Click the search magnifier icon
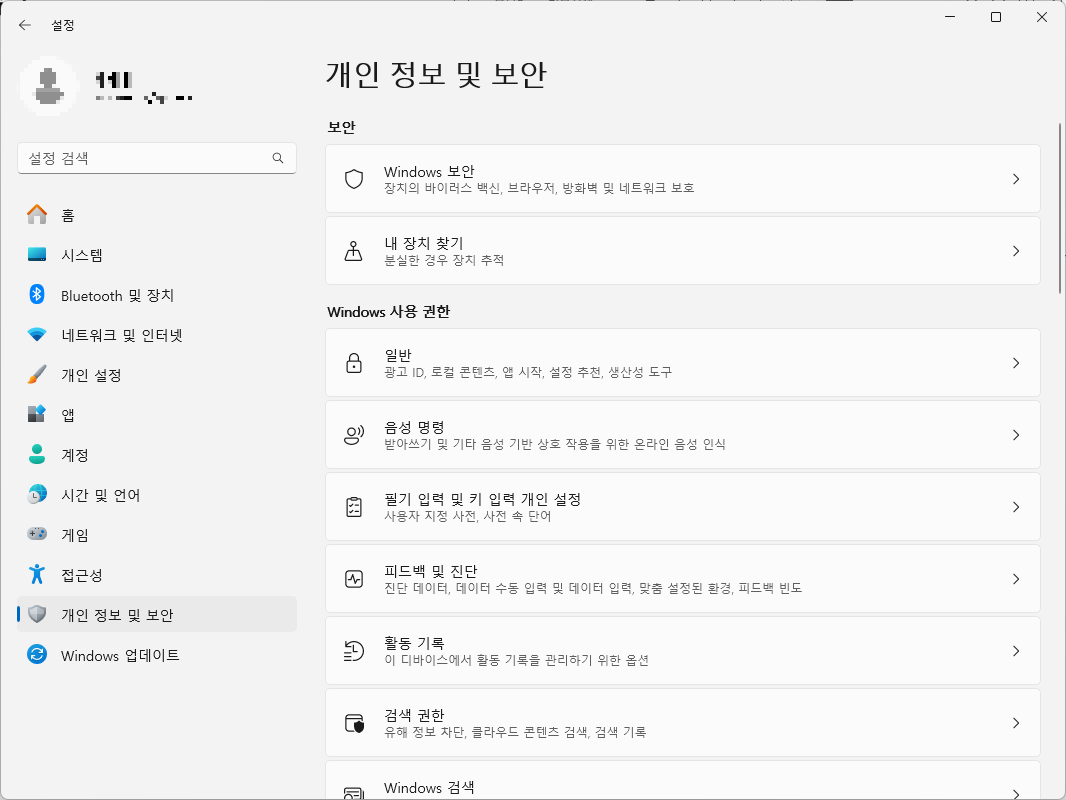 (277, 158)
